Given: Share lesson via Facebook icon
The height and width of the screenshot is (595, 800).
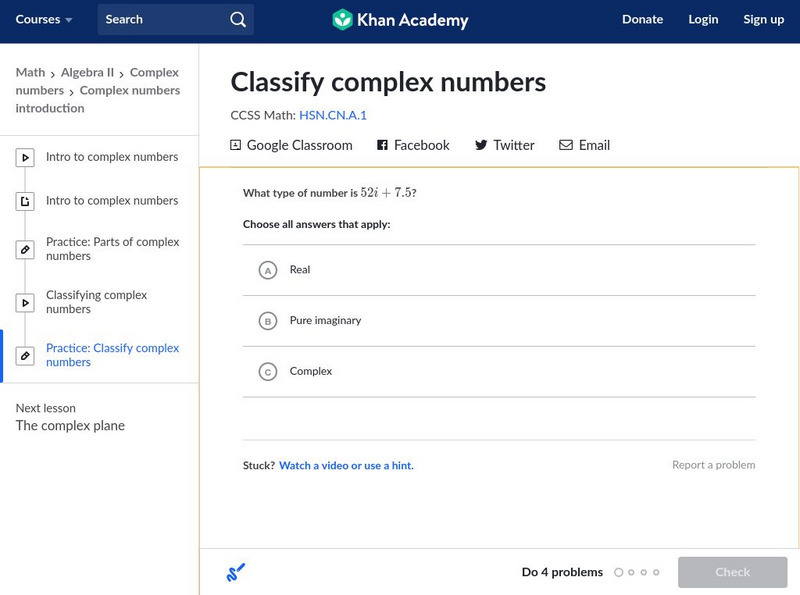Looking at the screenshot, I should 382,145.
